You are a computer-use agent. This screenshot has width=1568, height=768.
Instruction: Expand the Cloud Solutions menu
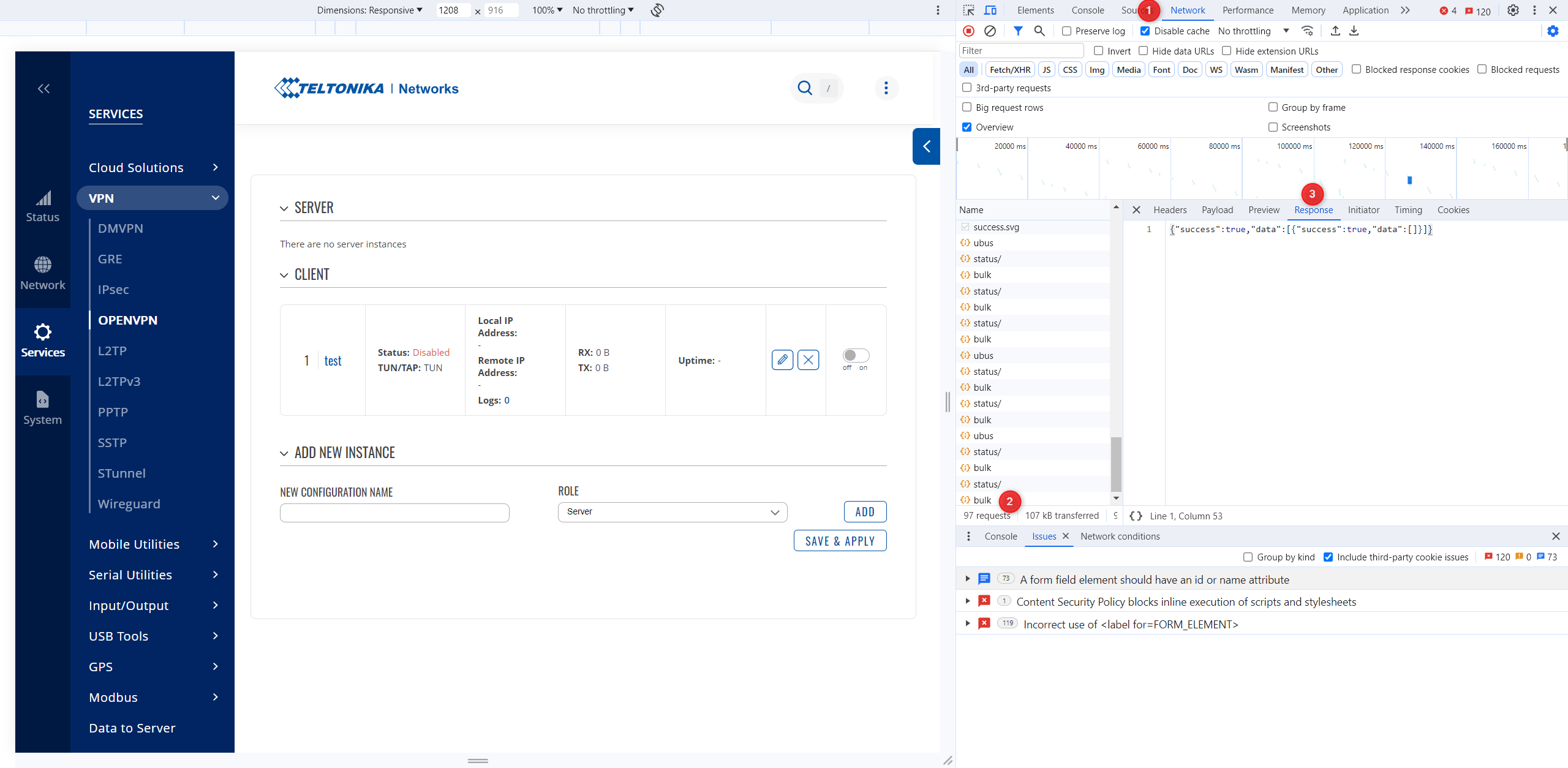click(153, 167)
